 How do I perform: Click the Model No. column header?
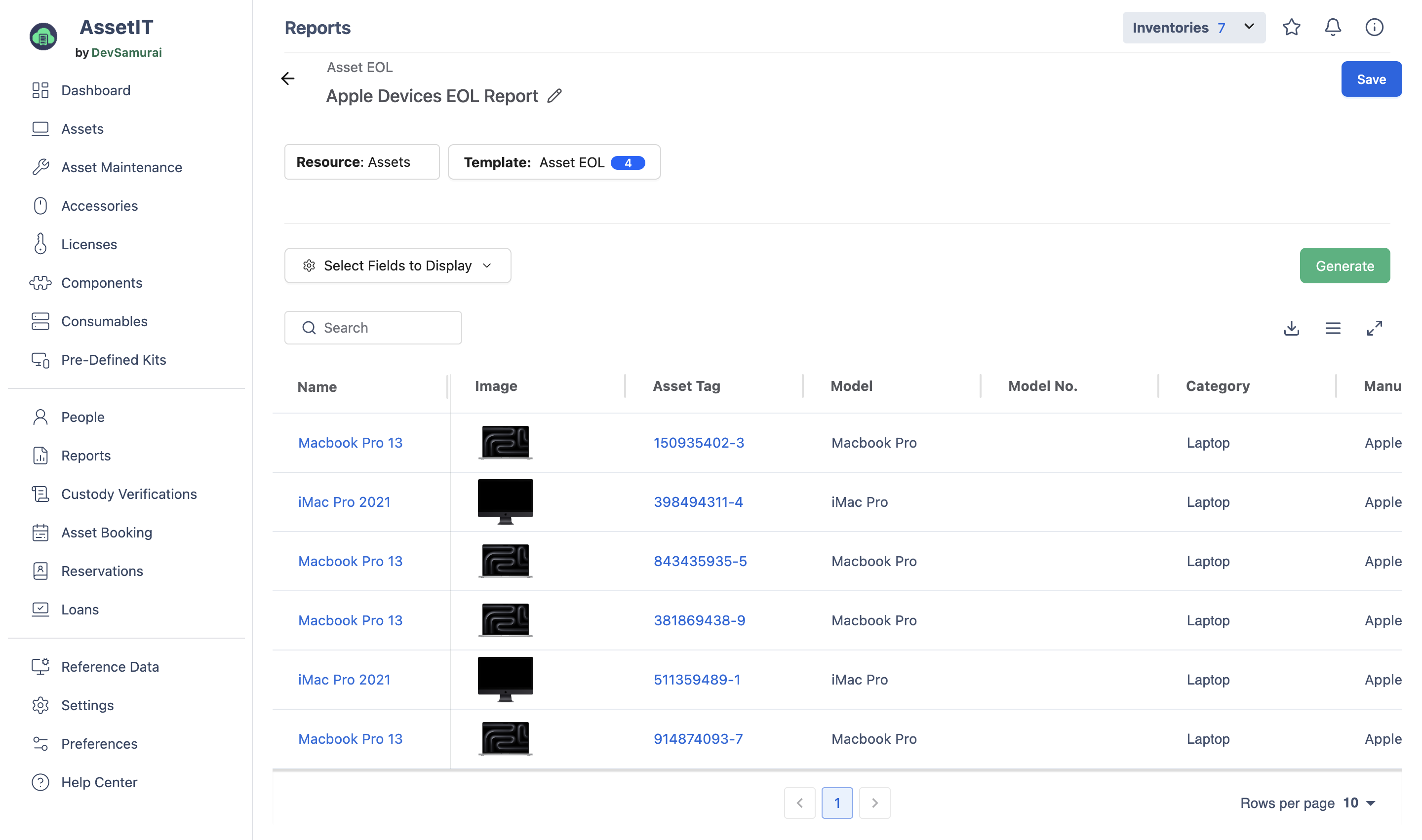click(1043, 386)
